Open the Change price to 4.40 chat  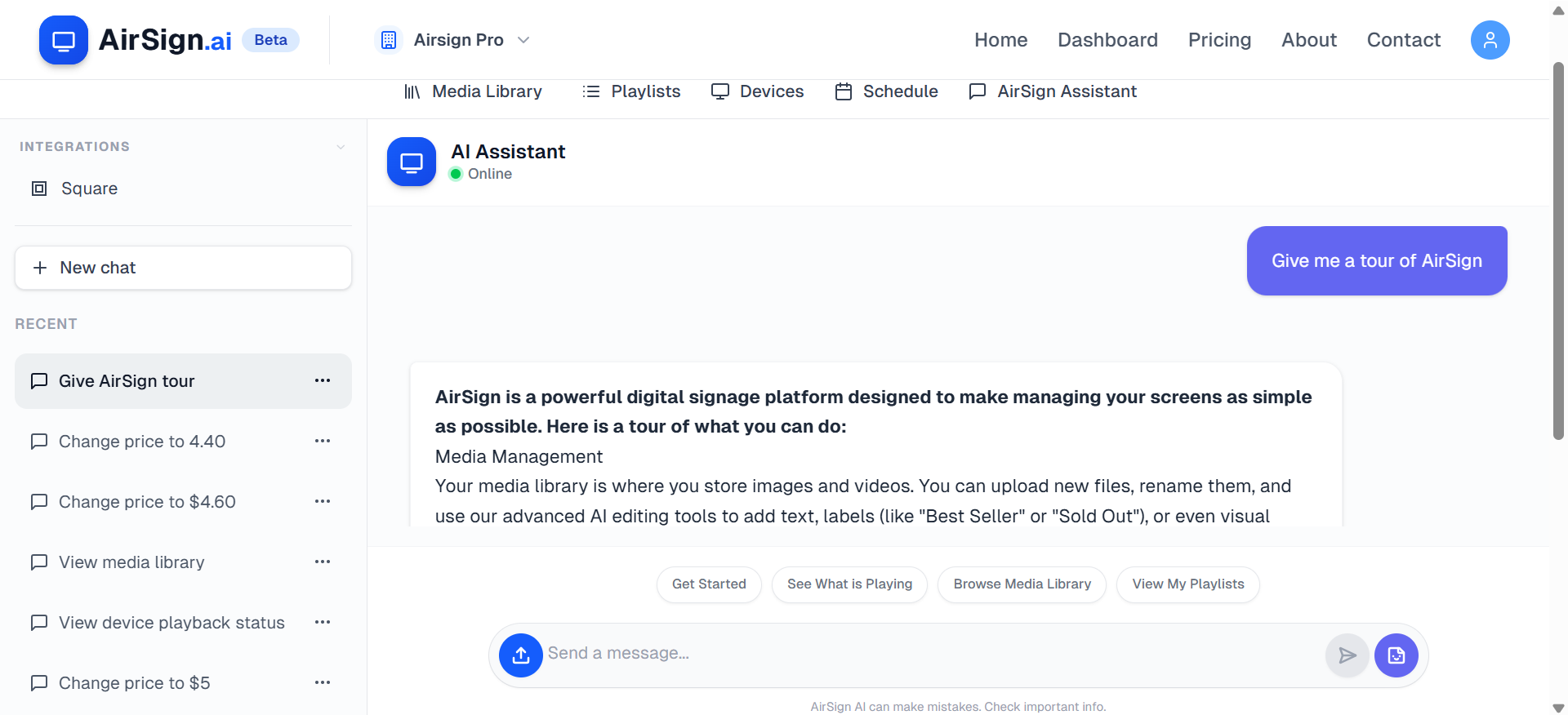183,442
